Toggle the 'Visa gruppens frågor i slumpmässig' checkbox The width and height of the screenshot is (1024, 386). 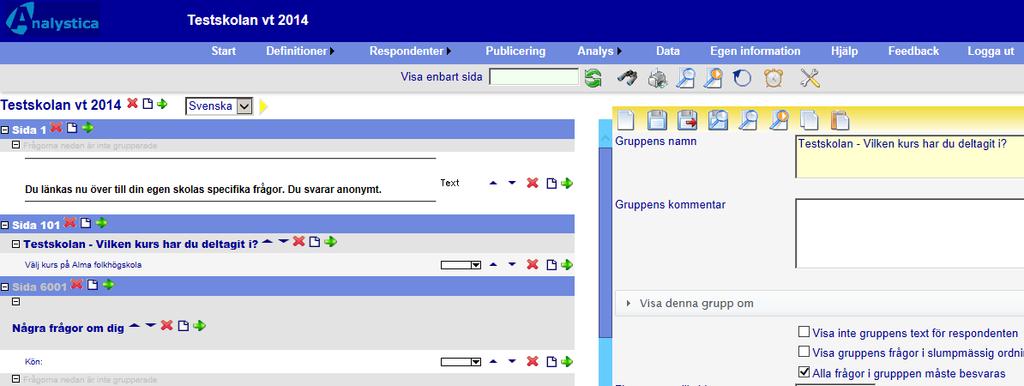[x=804, y=353]
